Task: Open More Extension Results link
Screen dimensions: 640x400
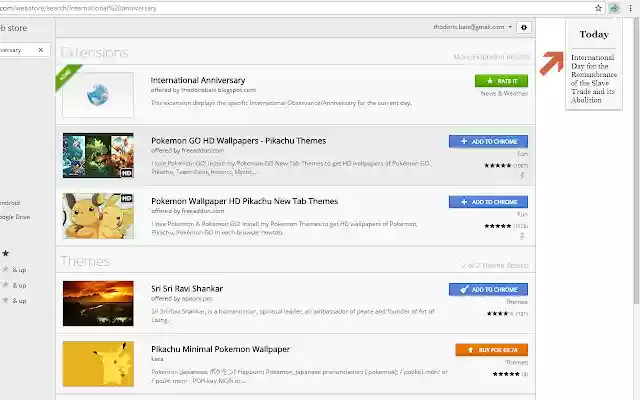Action: (x=492, y=57)
